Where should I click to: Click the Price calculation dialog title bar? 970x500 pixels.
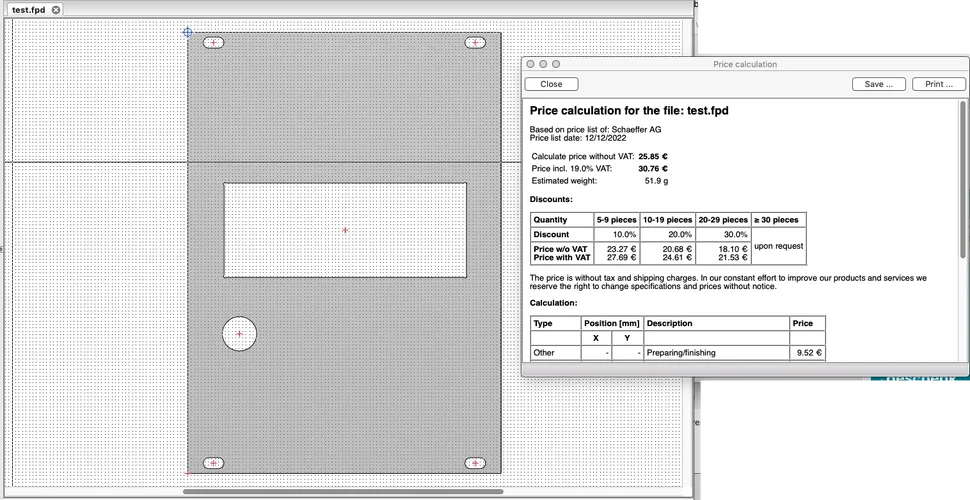click(x=744, y=64)
